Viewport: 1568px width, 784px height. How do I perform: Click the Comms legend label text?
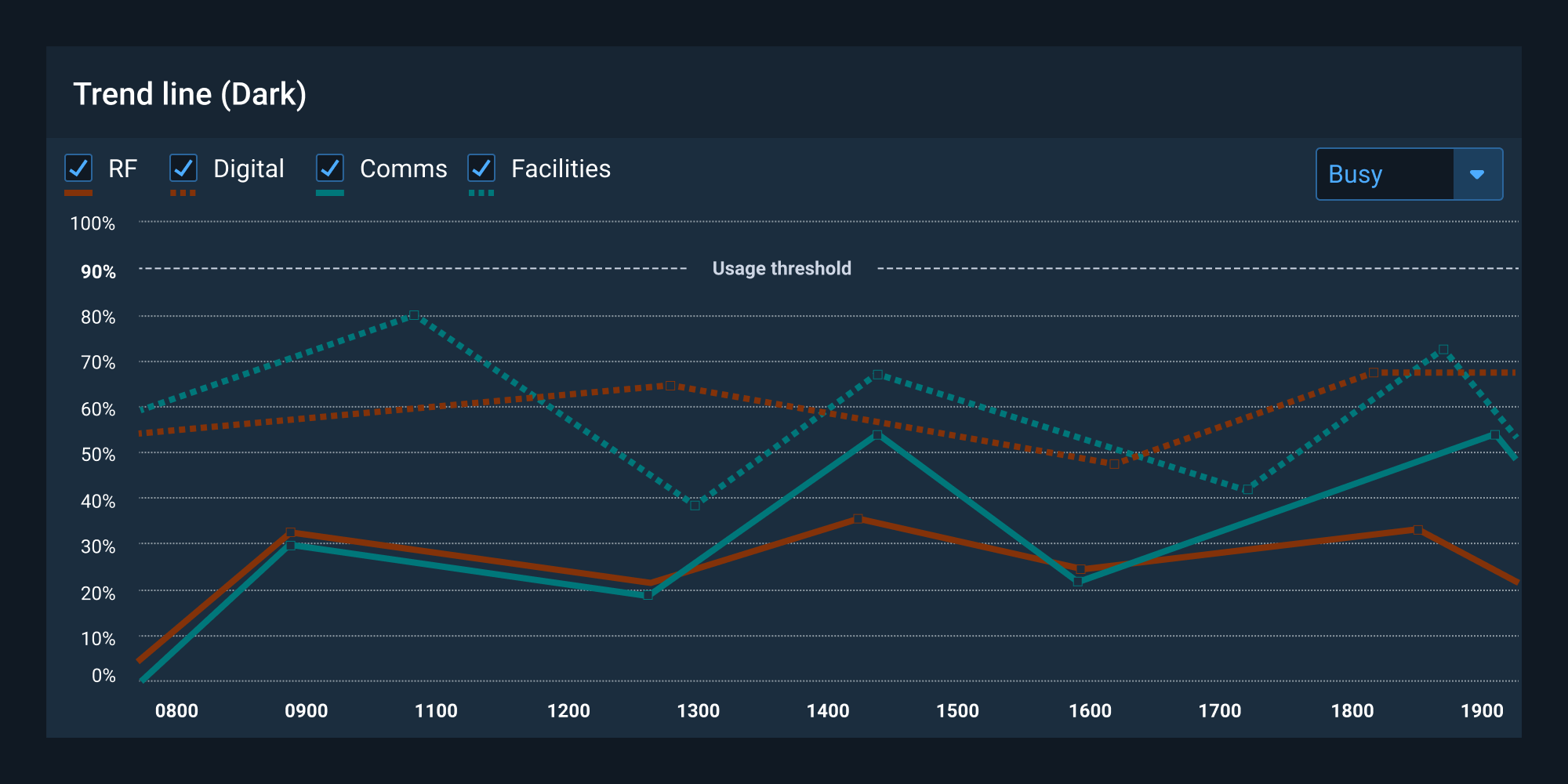coord(403,169)
